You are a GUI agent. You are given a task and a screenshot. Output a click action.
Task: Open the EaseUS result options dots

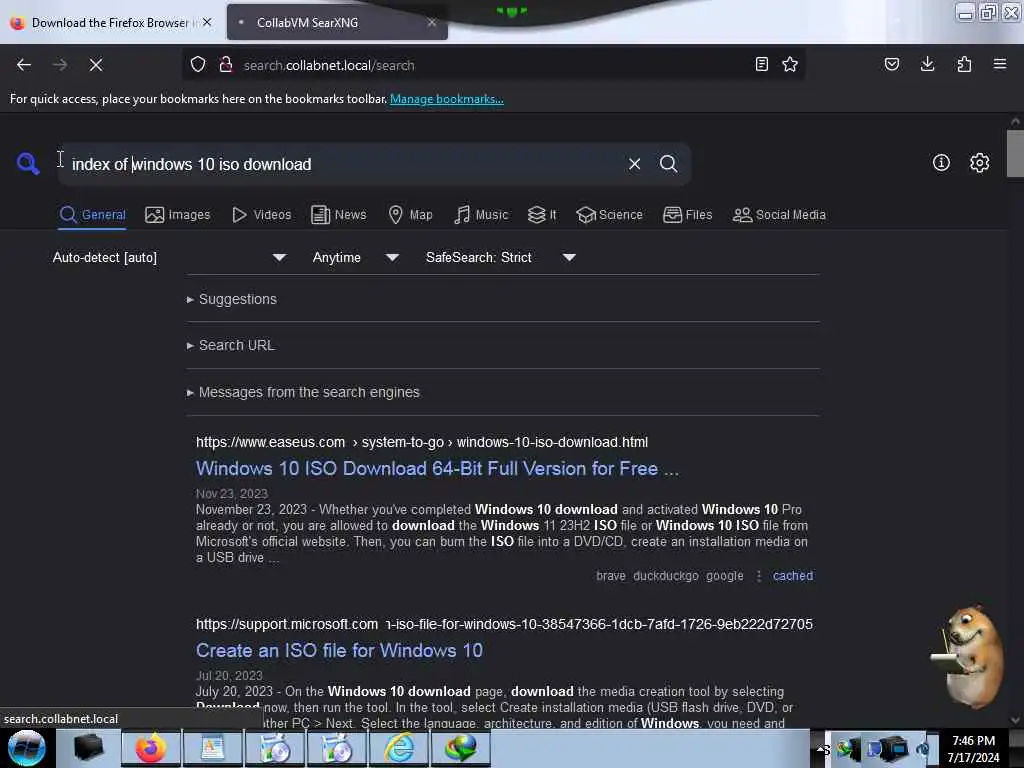[x=758, y=576]
